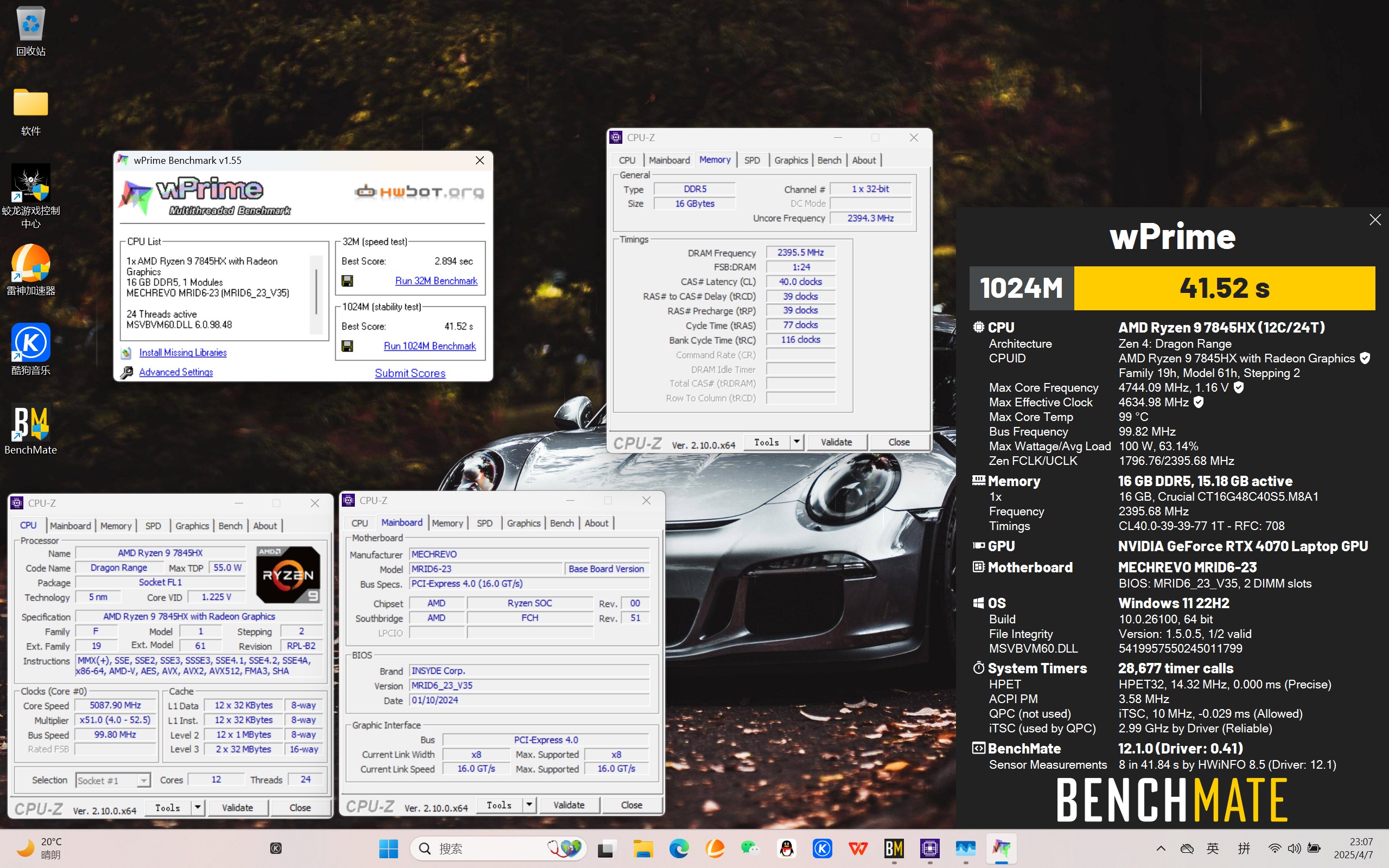Open Microsoft Edge from taskbar
Image resolution: width=1389 pixels, height=868 pixels.
679,848
